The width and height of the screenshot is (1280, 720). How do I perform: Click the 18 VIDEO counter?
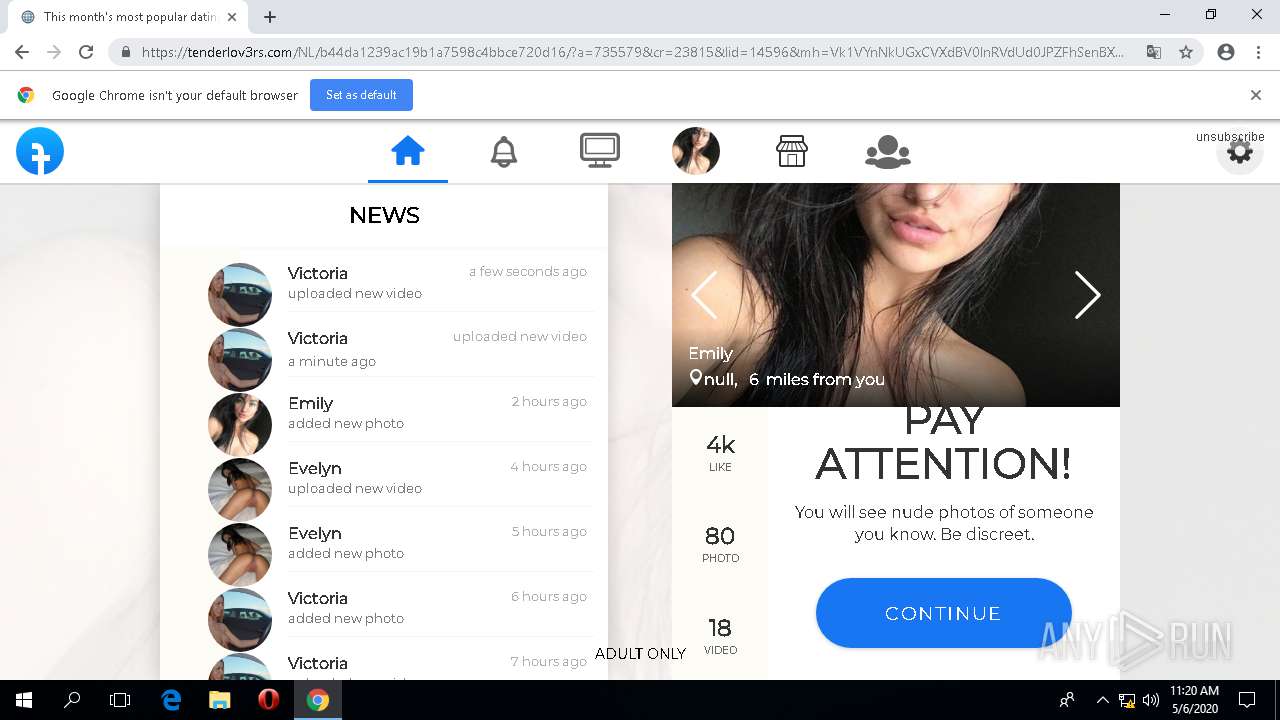point(720,636)
